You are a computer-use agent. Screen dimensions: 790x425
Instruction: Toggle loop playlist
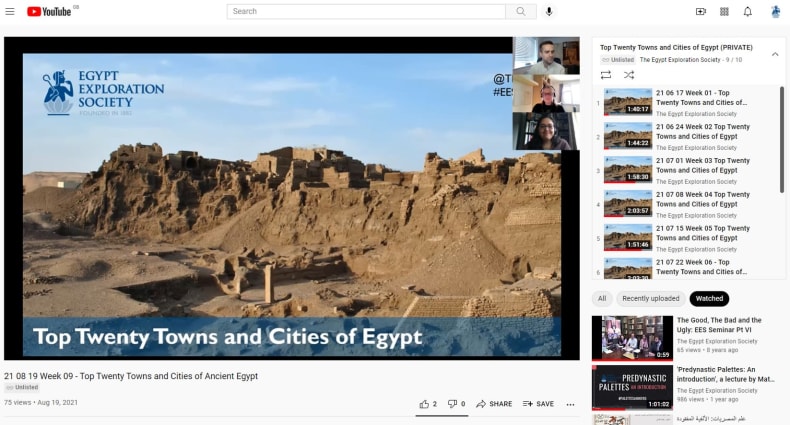606,75
